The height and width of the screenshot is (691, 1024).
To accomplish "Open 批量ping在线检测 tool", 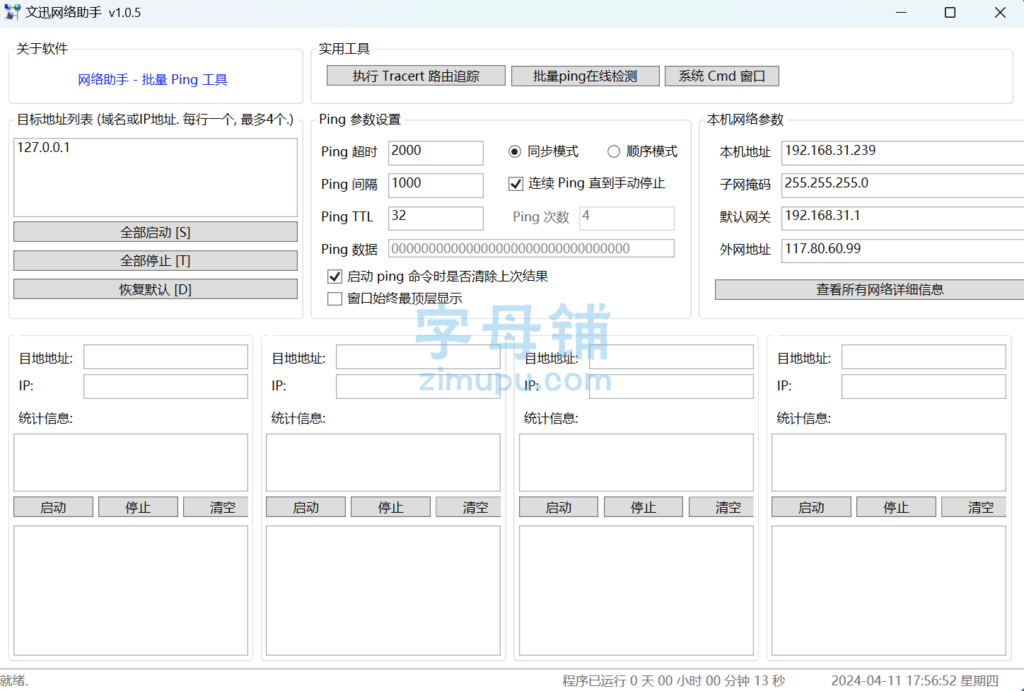I will pos(585,76).
